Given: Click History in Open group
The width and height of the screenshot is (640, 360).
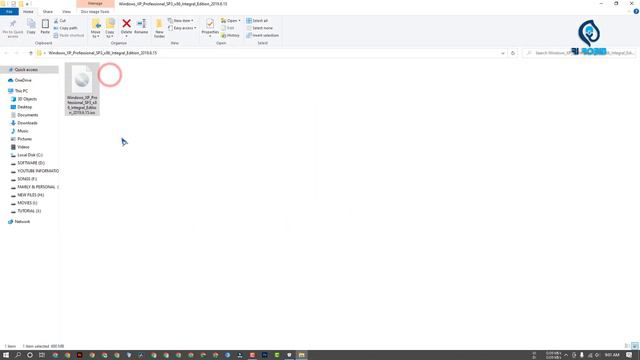Looking at the screenshot, I should 230,36.
